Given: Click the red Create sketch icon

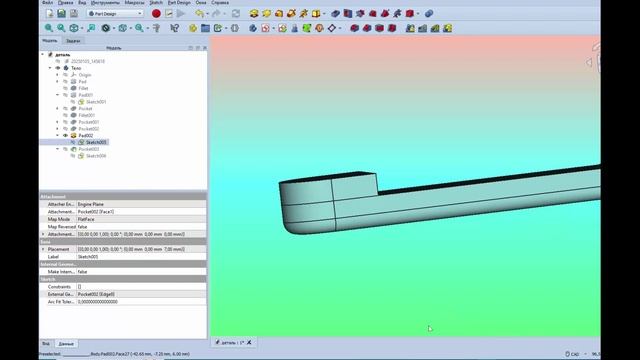Looking at the screenshot, I should click(266, 28).
